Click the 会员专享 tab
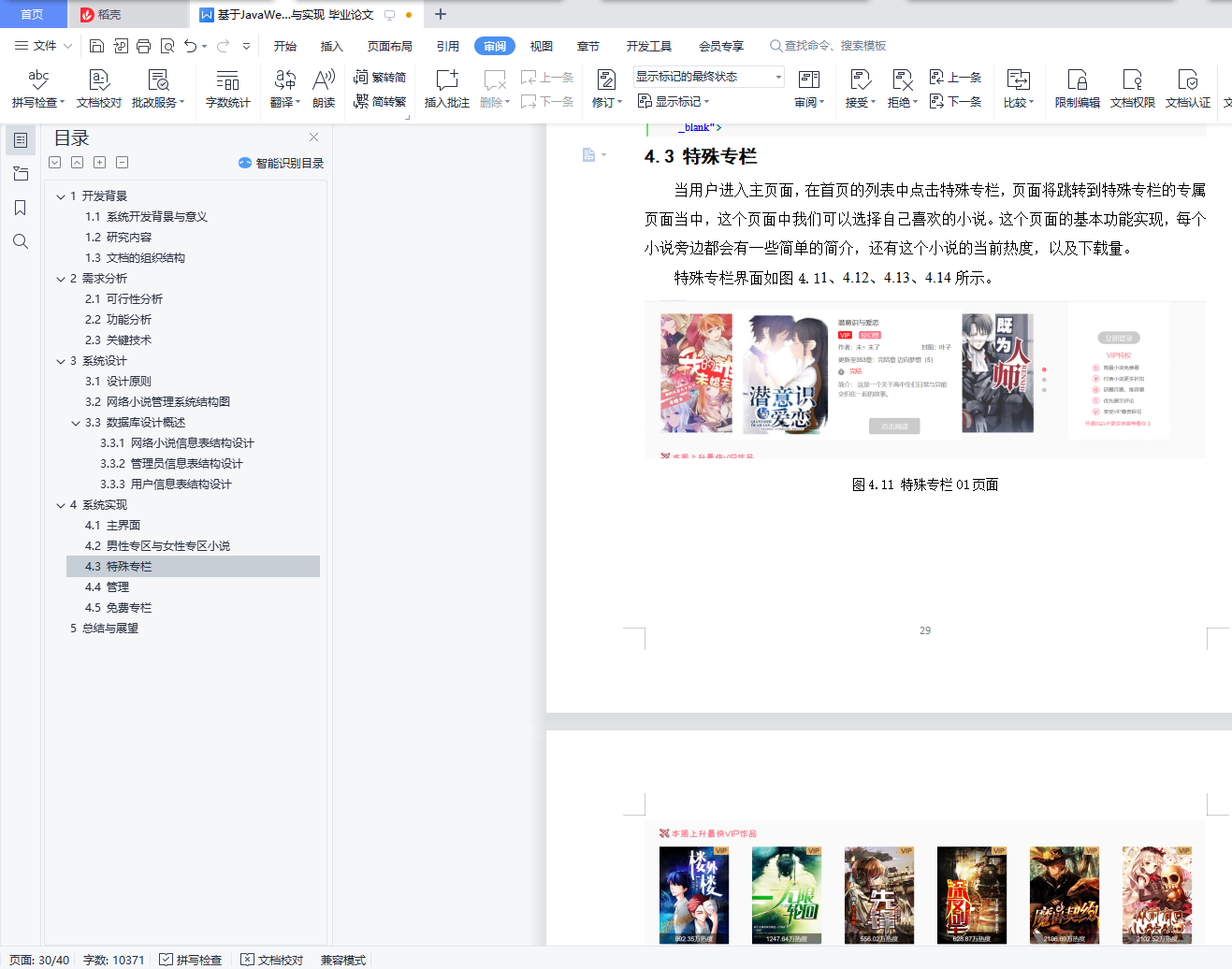 (x=721, y=46)
